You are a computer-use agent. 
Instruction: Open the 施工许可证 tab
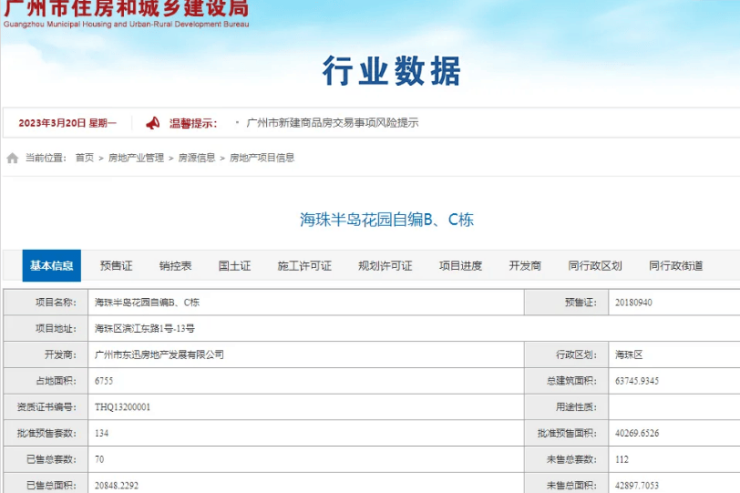pos(304,266)
